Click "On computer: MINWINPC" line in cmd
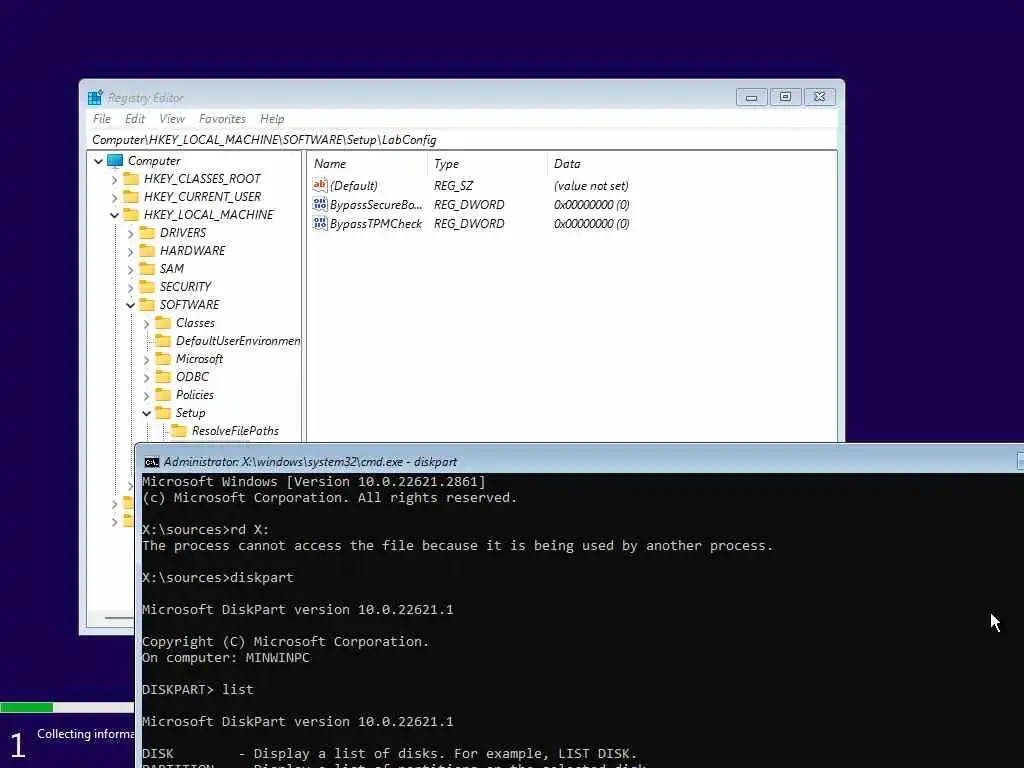 pos(226,658)
